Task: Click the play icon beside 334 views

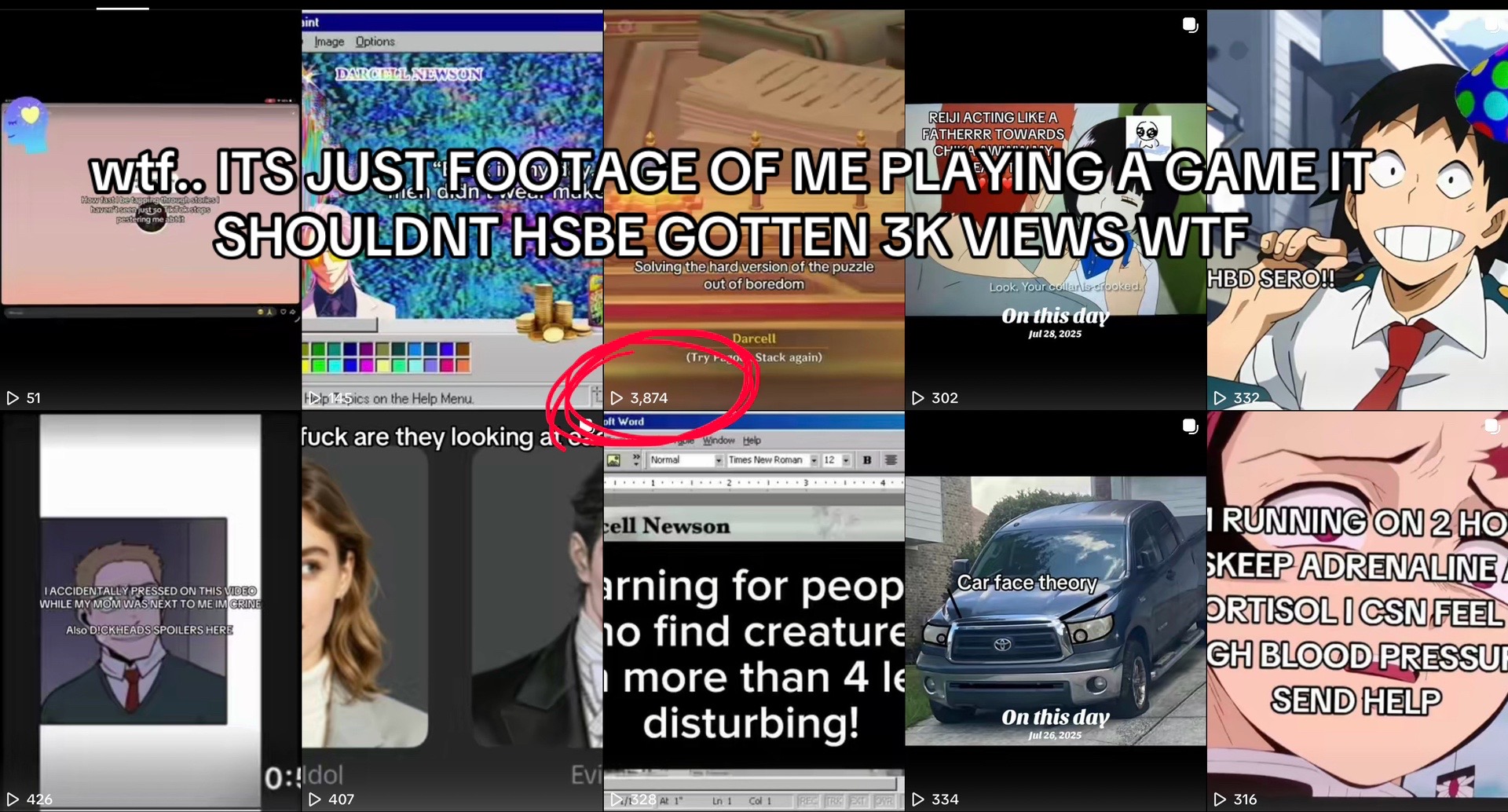Action: coord(917,799)
